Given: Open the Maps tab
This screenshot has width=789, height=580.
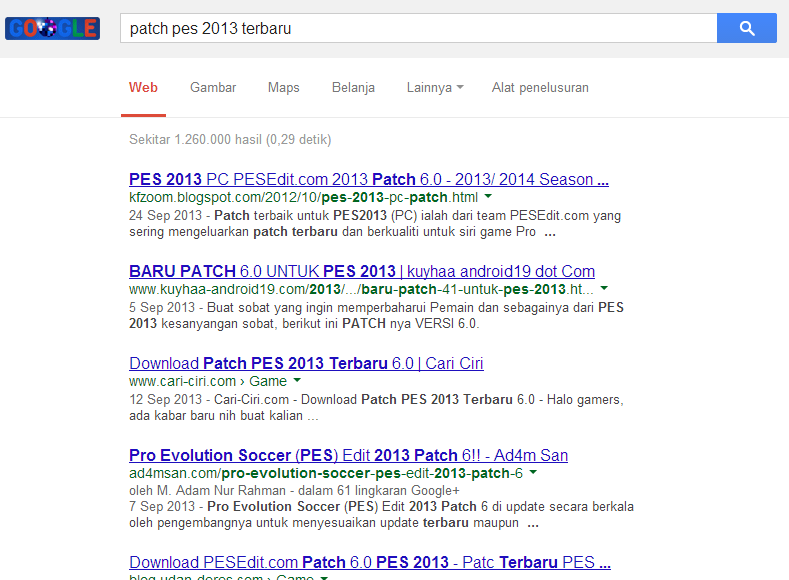Looking at the screenshot, I should pyautogui.click(x=283, y=87).
